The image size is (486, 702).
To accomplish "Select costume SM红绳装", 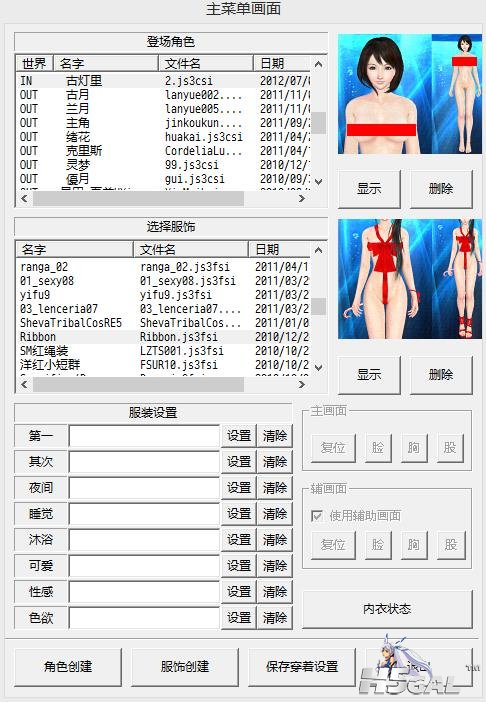I will point(163,351).
